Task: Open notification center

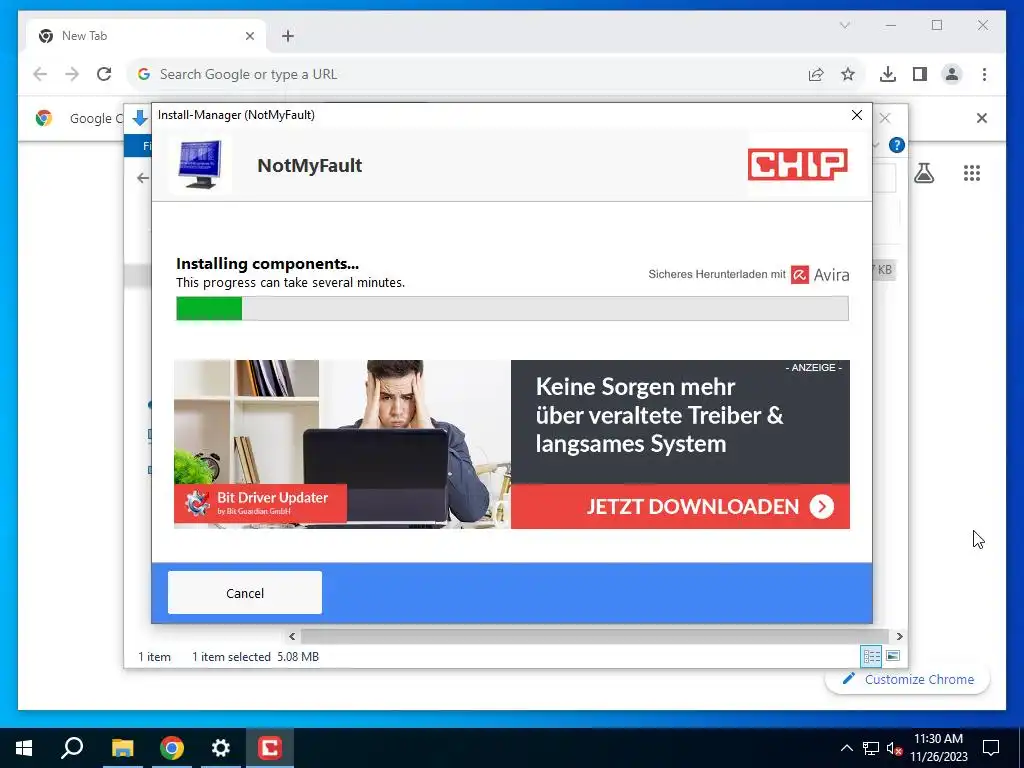Action: click(x=991, y=748)
